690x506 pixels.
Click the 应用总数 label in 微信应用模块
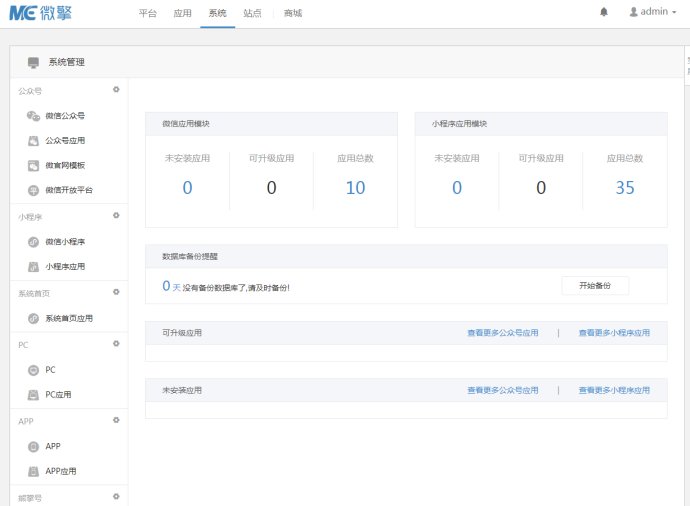[356, 158]
